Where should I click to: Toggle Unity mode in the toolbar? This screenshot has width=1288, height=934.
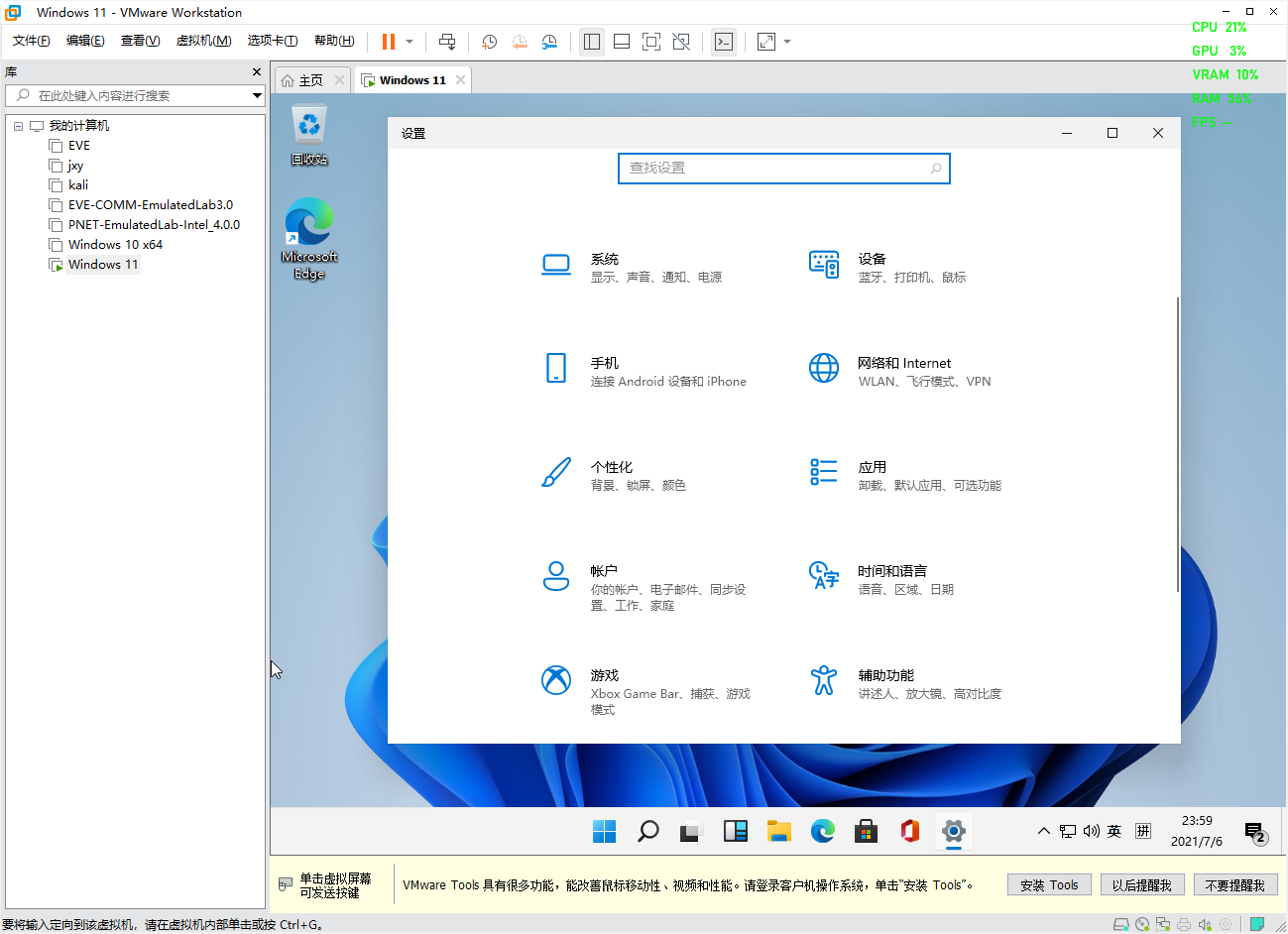tap(680, 41)
